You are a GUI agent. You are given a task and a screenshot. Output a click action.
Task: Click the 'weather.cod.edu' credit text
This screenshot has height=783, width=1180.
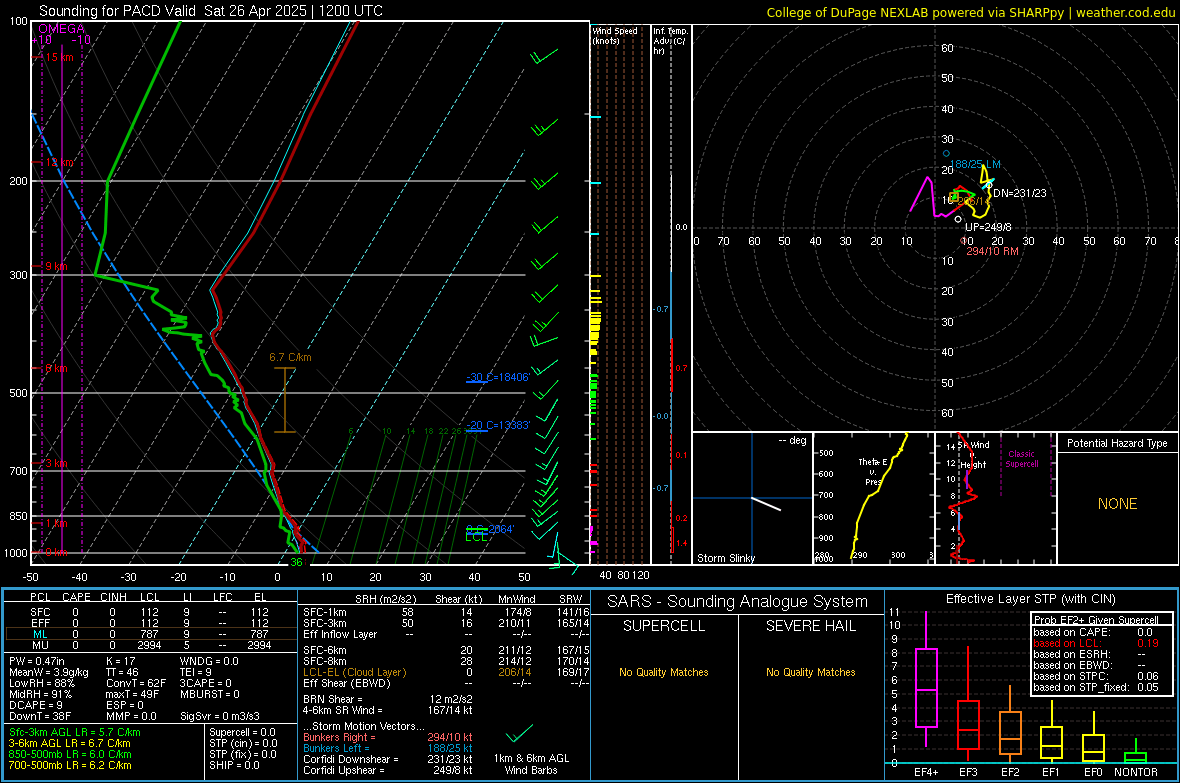[1125, 12]
